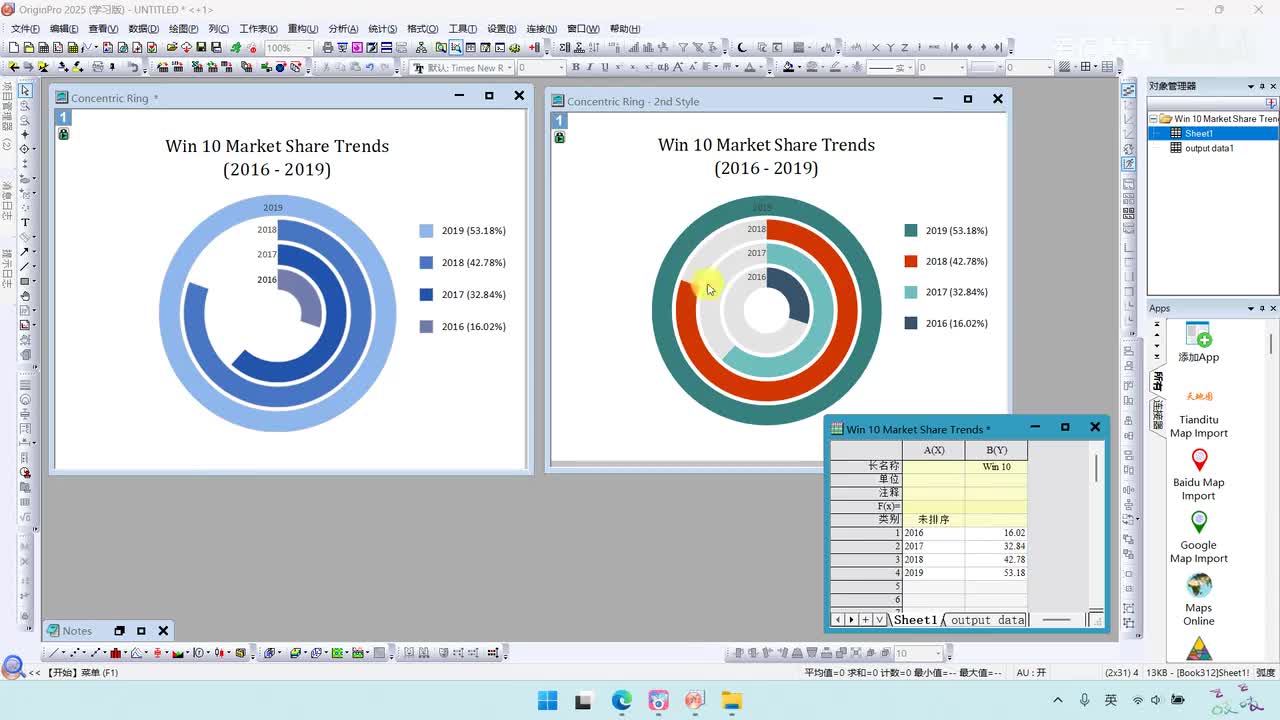Expand the Apps panel options arrow

click(1250, 308)
